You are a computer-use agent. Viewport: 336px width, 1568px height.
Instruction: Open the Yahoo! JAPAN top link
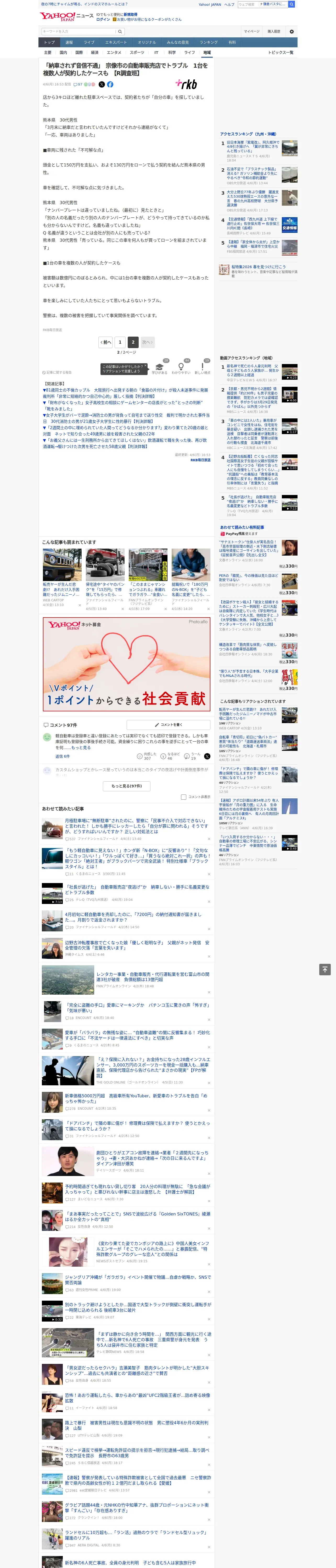tap(210, 4)
